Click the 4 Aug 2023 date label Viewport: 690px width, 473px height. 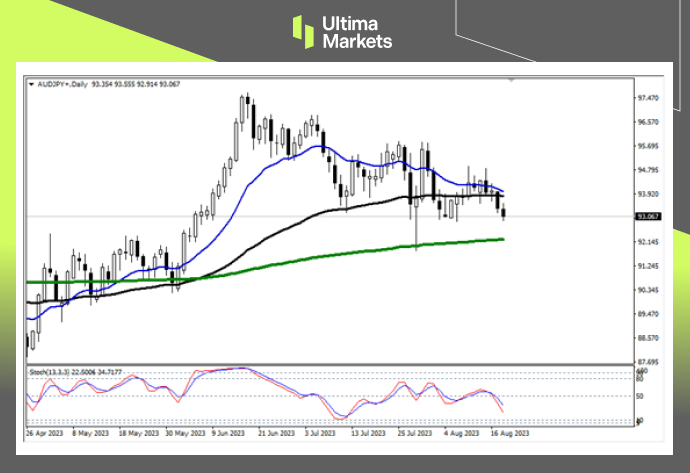pyautogui.click(x=462, y=433)
